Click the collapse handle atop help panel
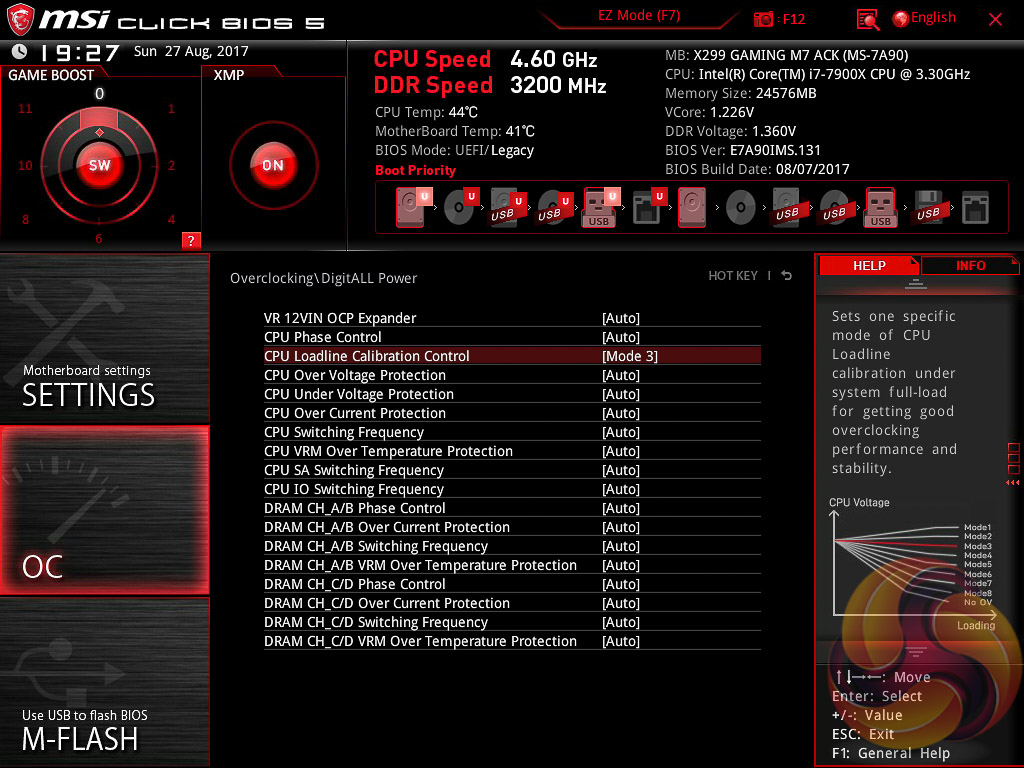This screenshot has width=1024, height=768. coord(916,284)
